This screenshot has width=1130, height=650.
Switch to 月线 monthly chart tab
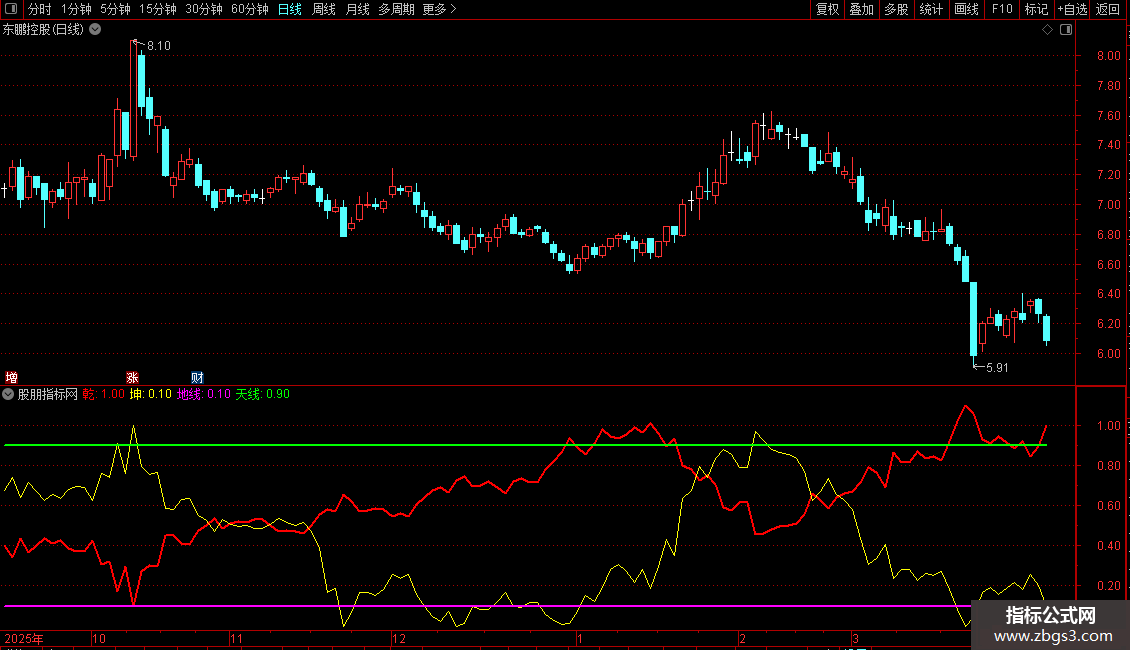coord(357,9)
